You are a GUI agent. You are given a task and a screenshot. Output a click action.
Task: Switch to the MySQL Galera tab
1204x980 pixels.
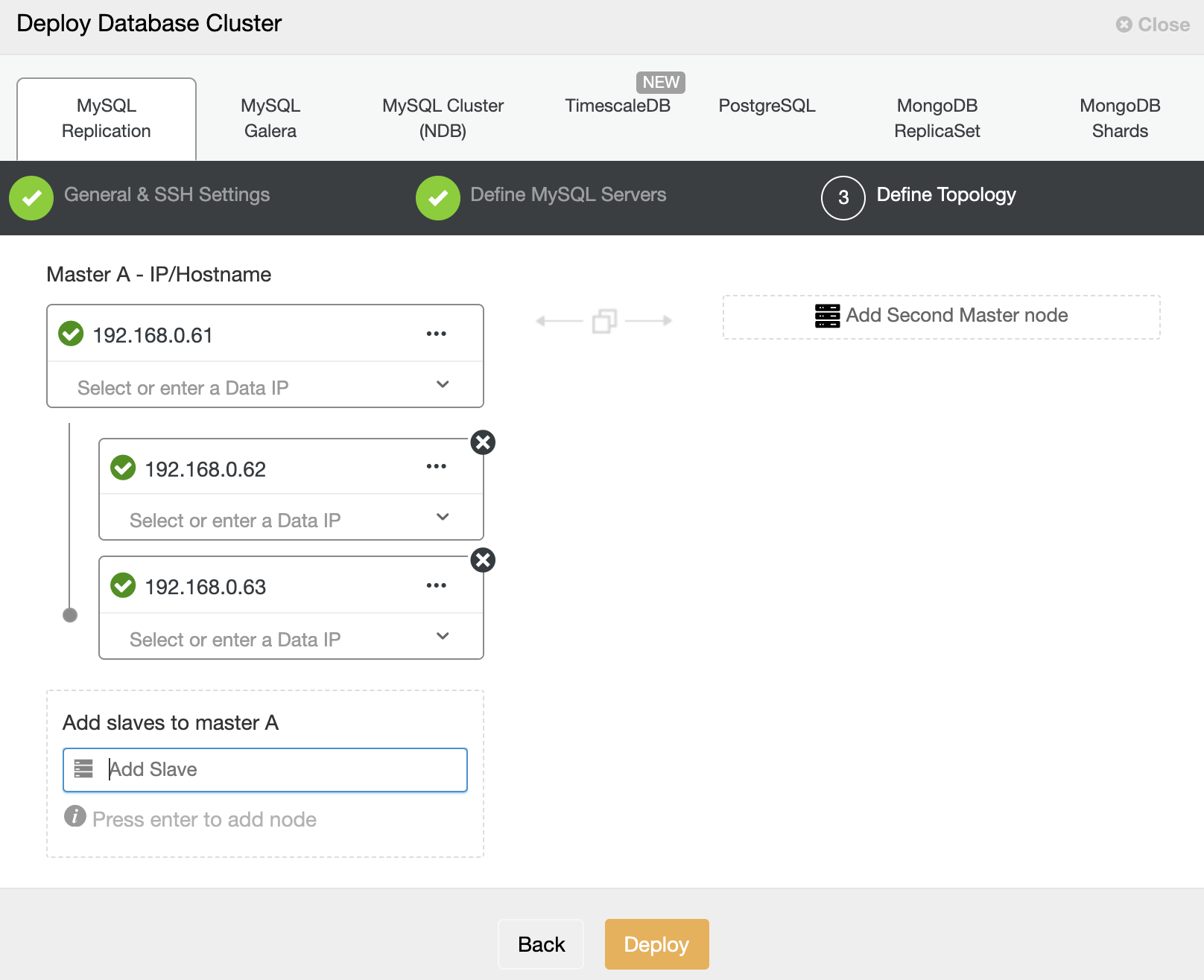(x=270, y=118)
